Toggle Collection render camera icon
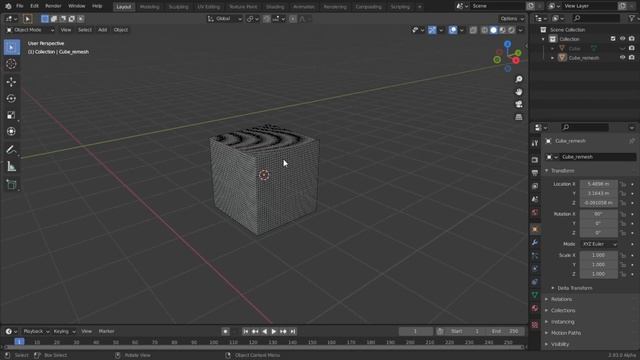The height and width of the screenshot is (360, 640). [x=632, y=39]
